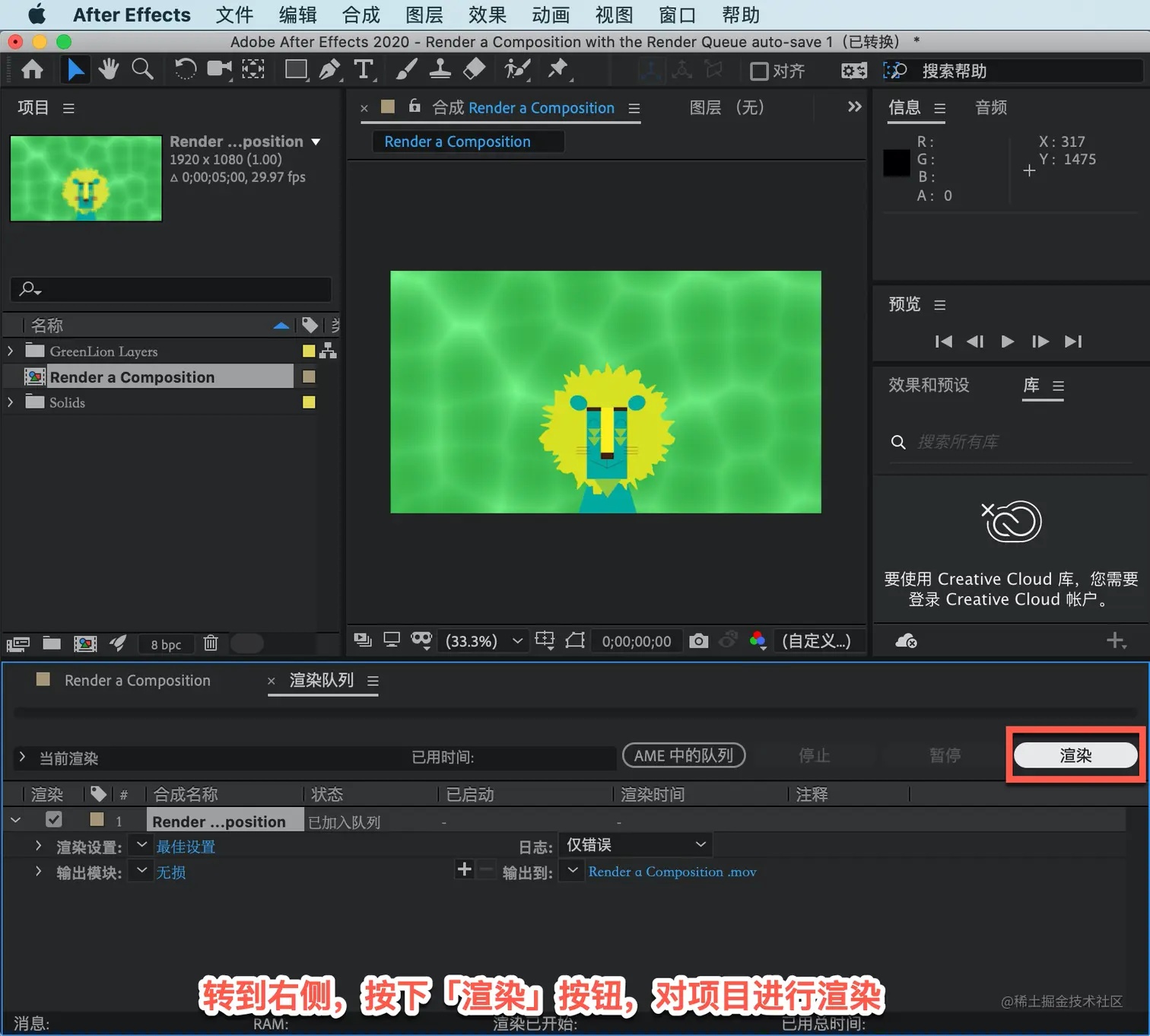Screen dimensions: 1150x1036
Task: Click the Render a Composition breadcrumb button
Action: click(x=468, y=141)
